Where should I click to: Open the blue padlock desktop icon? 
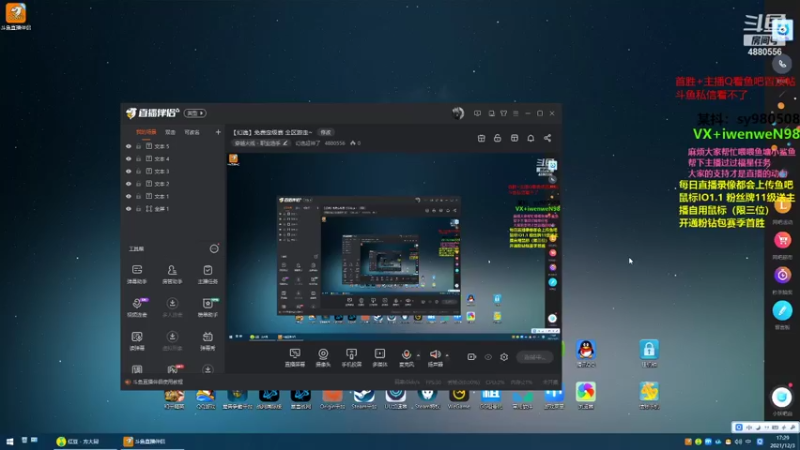(x=649, y=353)
